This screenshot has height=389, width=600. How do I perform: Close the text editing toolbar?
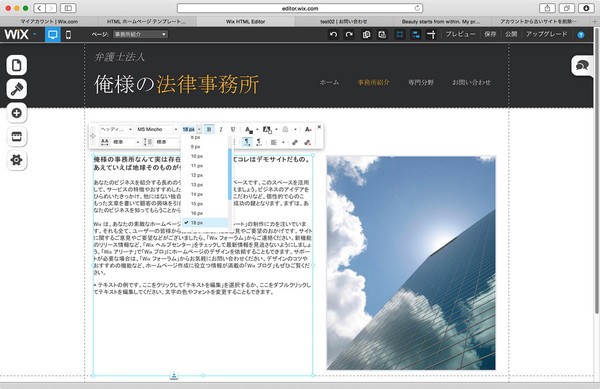pos(319,127)
